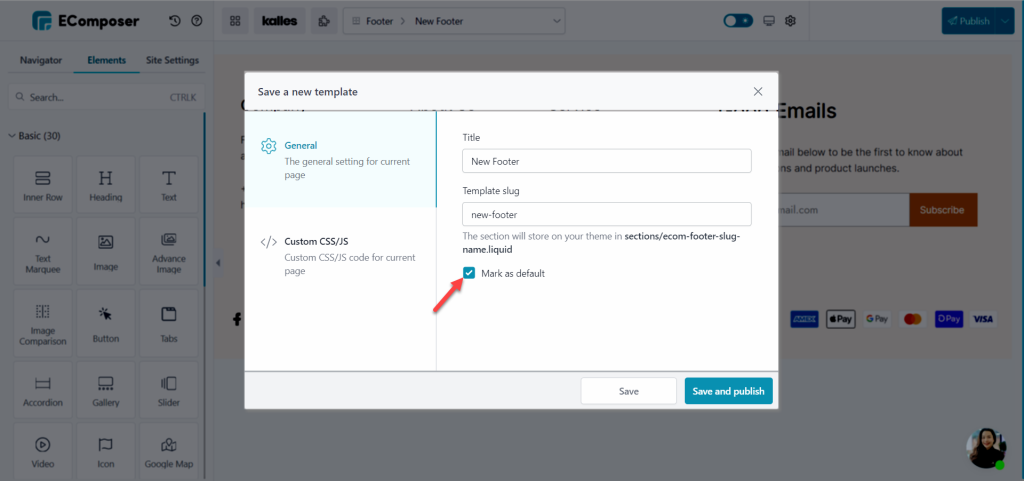Click the Facebook icon in footer
Viewport: 1024px width, 481px height.
[236, 319]
